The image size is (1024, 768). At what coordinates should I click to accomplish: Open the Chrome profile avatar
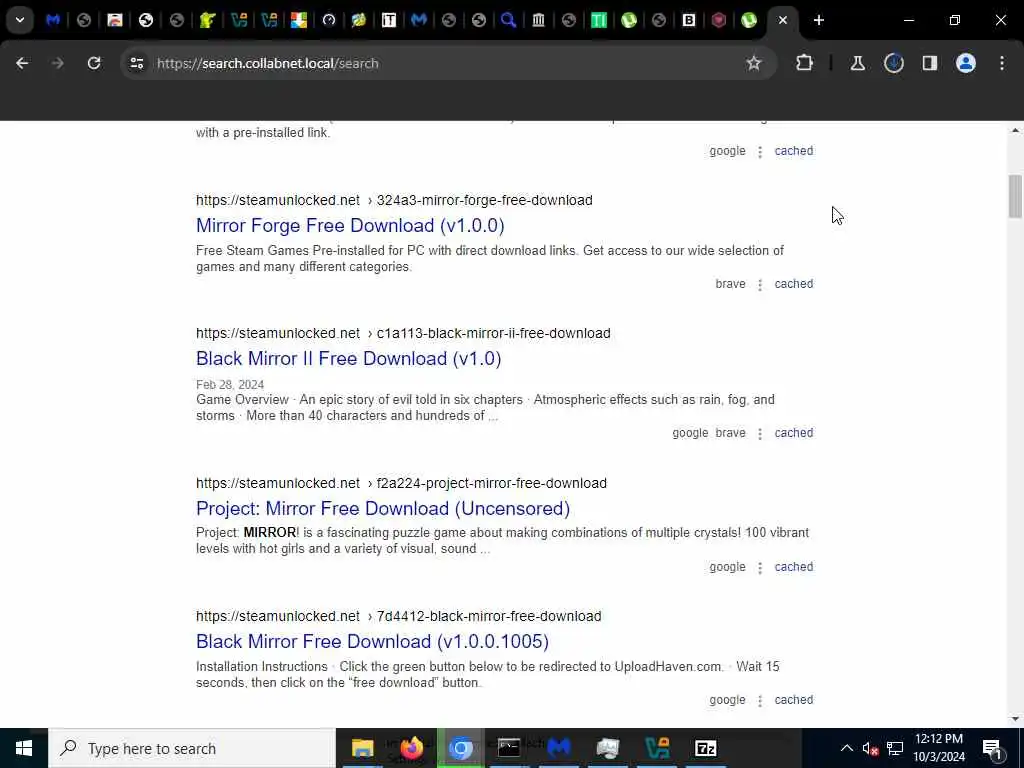965,63
